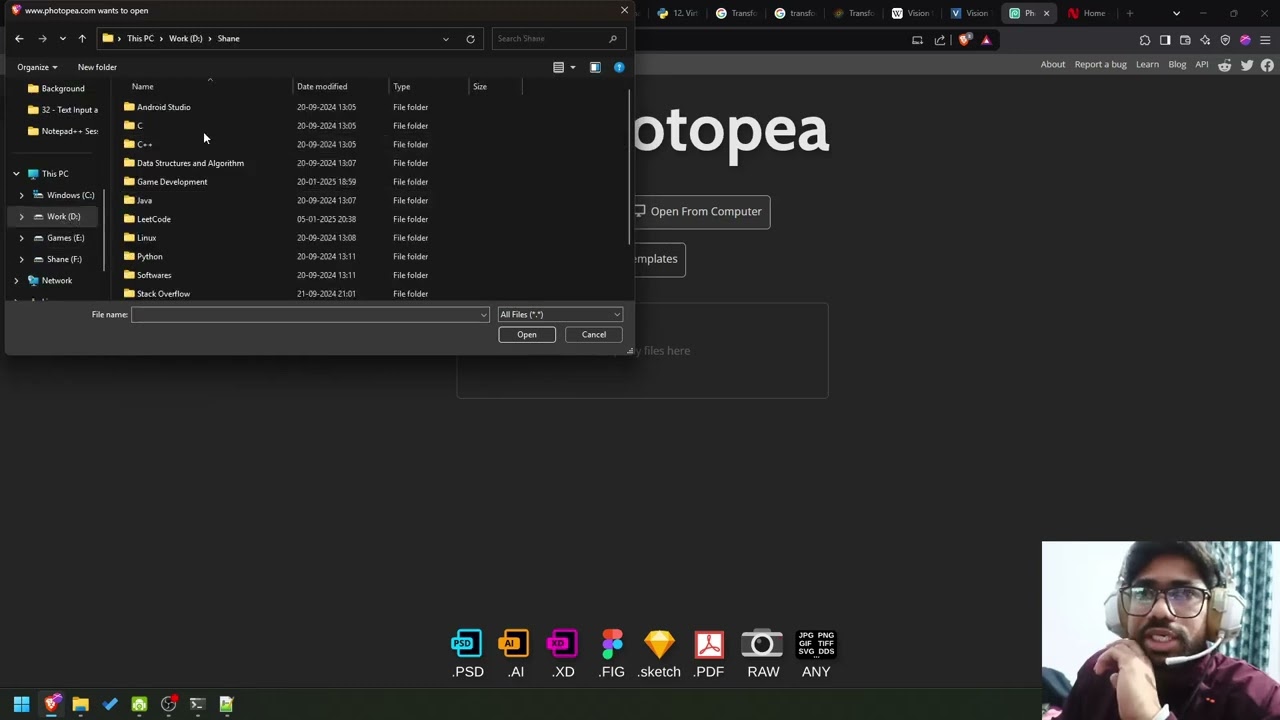Open Notepad++ from the taskbar
The width and height of the screenshot is (1280, 720).
226,704
